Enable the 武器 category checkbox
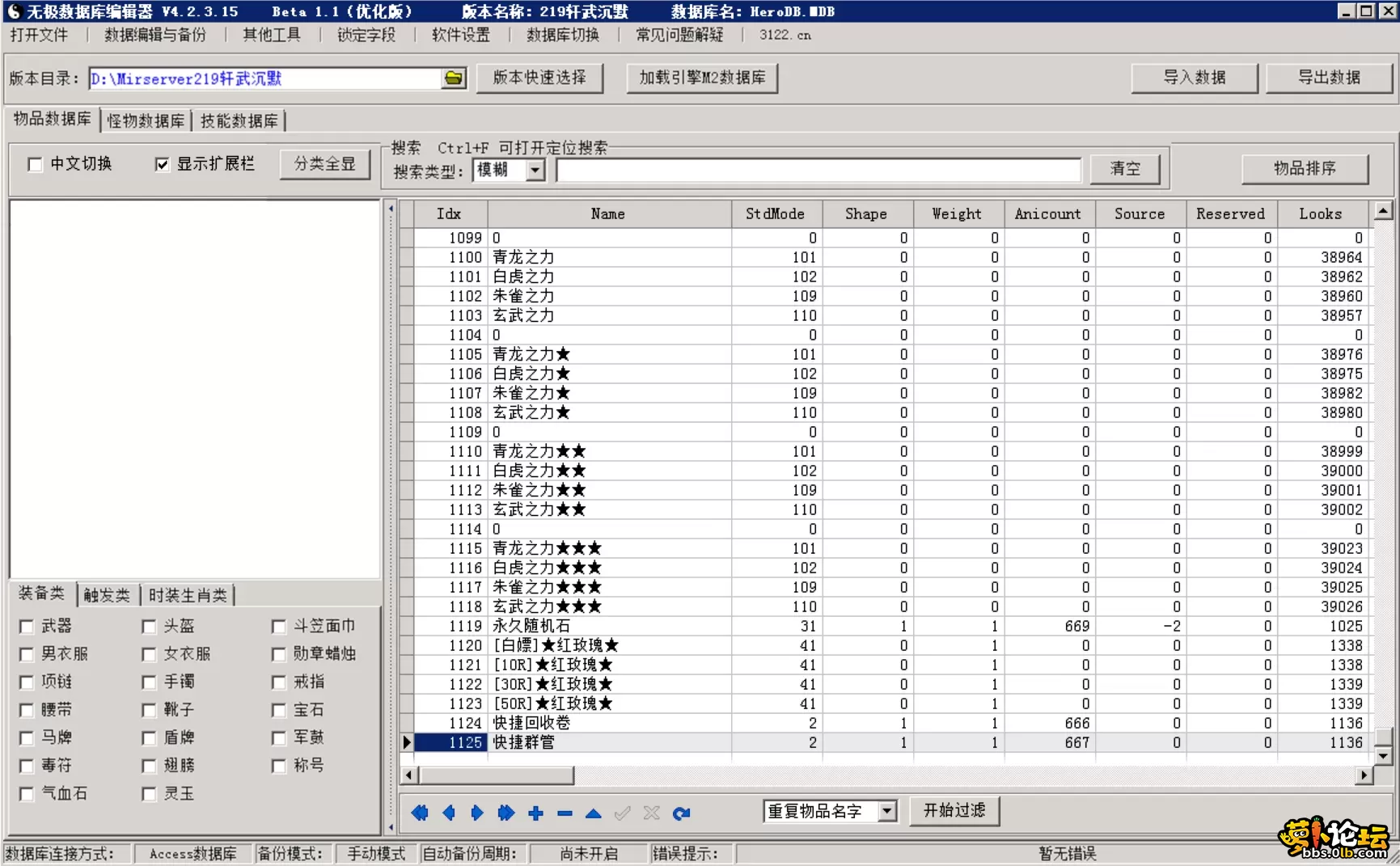Screen dimensions: 1400x866 coord(27,627)
